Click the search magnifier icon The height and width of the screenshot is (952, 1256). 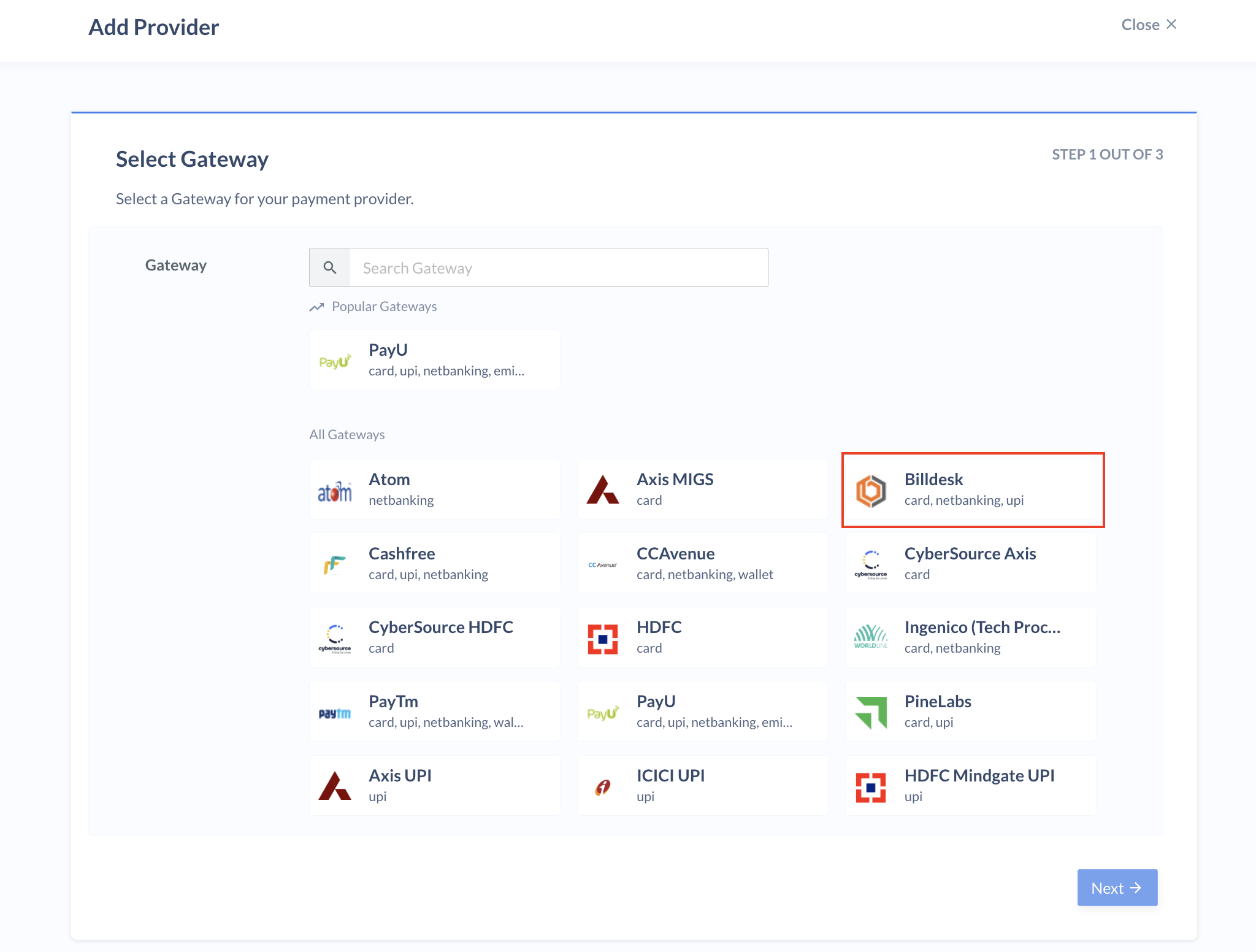pyautogui.click(x=330, y=267)
